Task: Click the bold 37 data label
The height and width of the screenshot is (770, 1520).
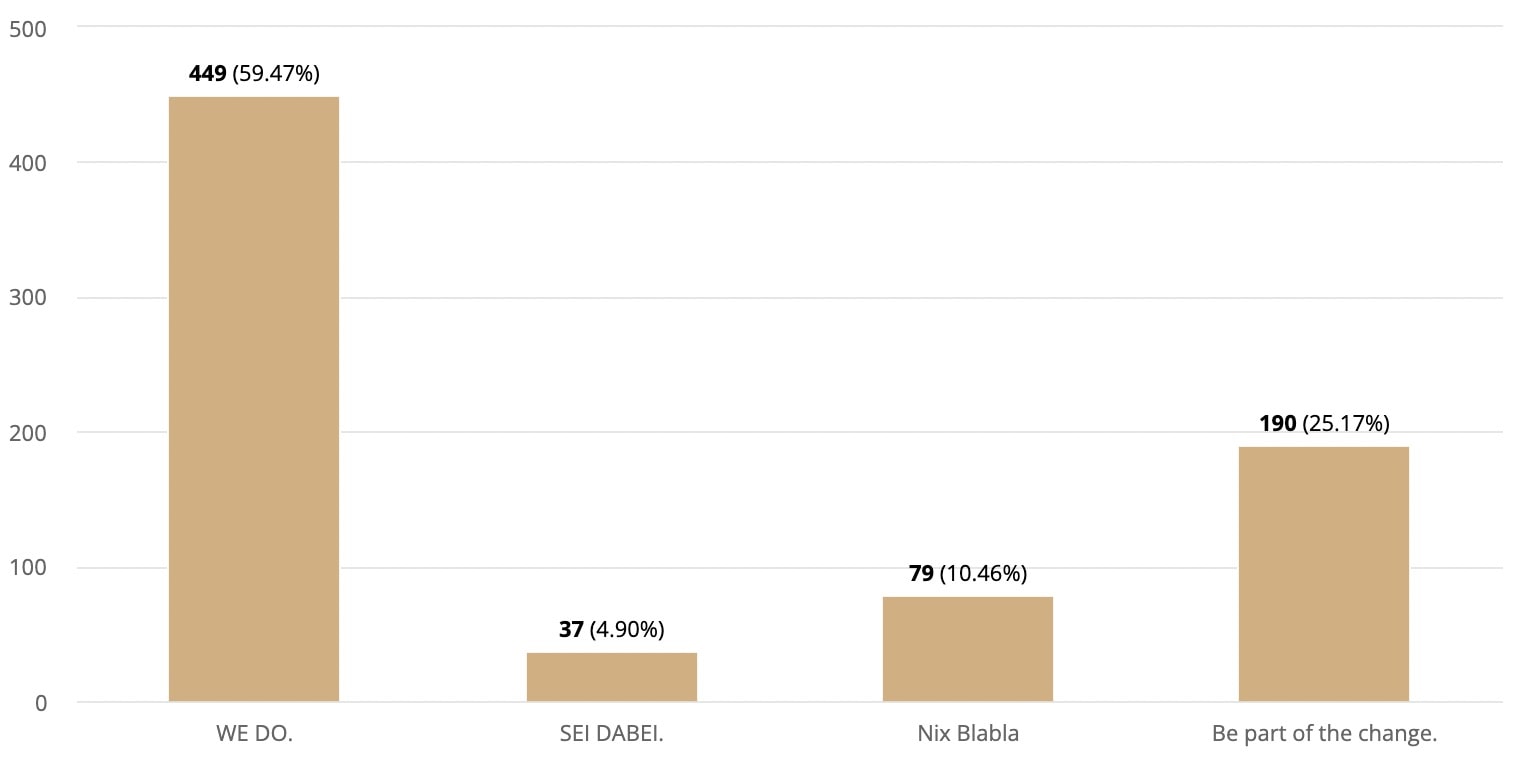Action: (x=571, y=629)
